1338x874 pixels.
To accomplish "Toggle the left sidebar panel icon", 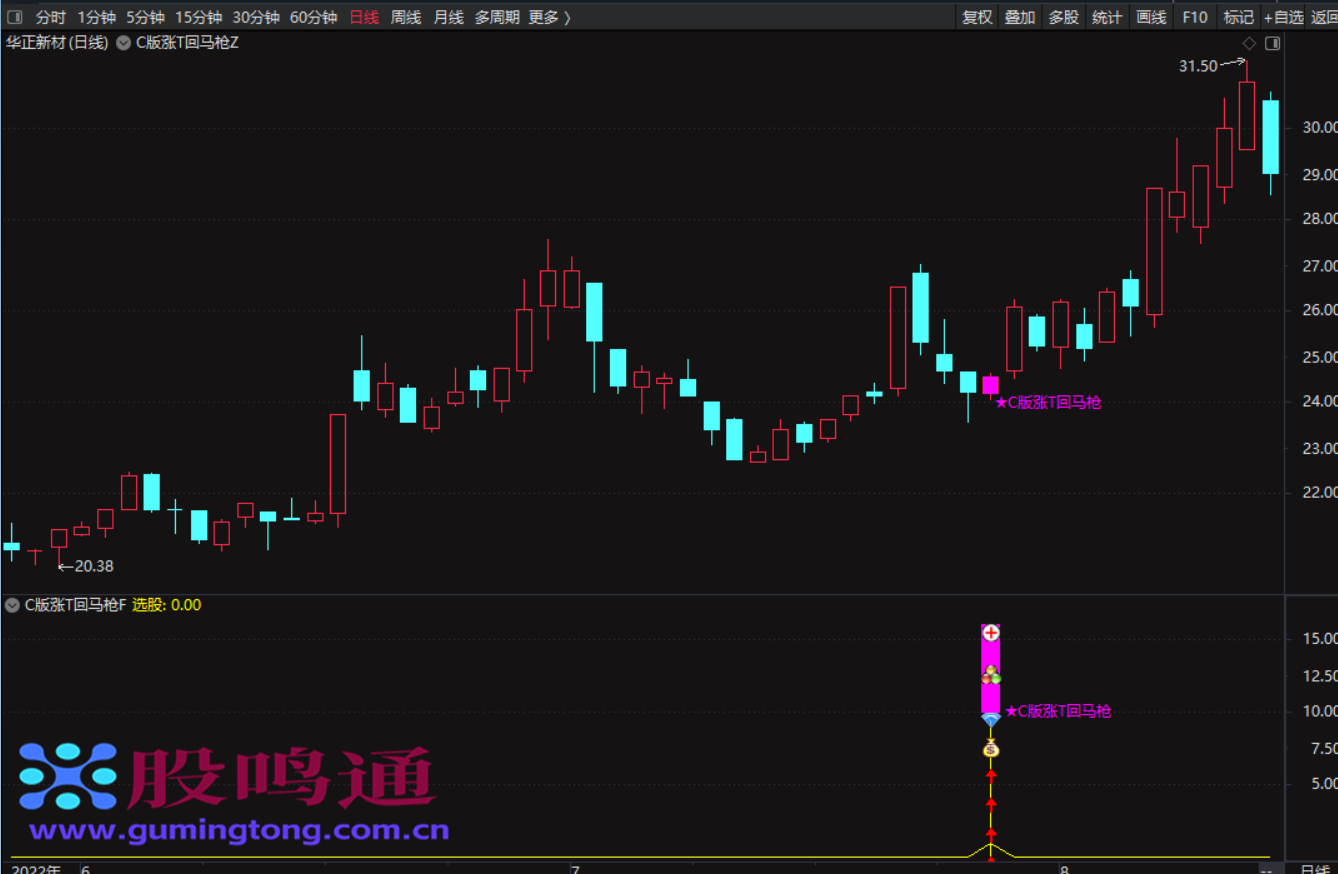I will click(x=14, y=17).
